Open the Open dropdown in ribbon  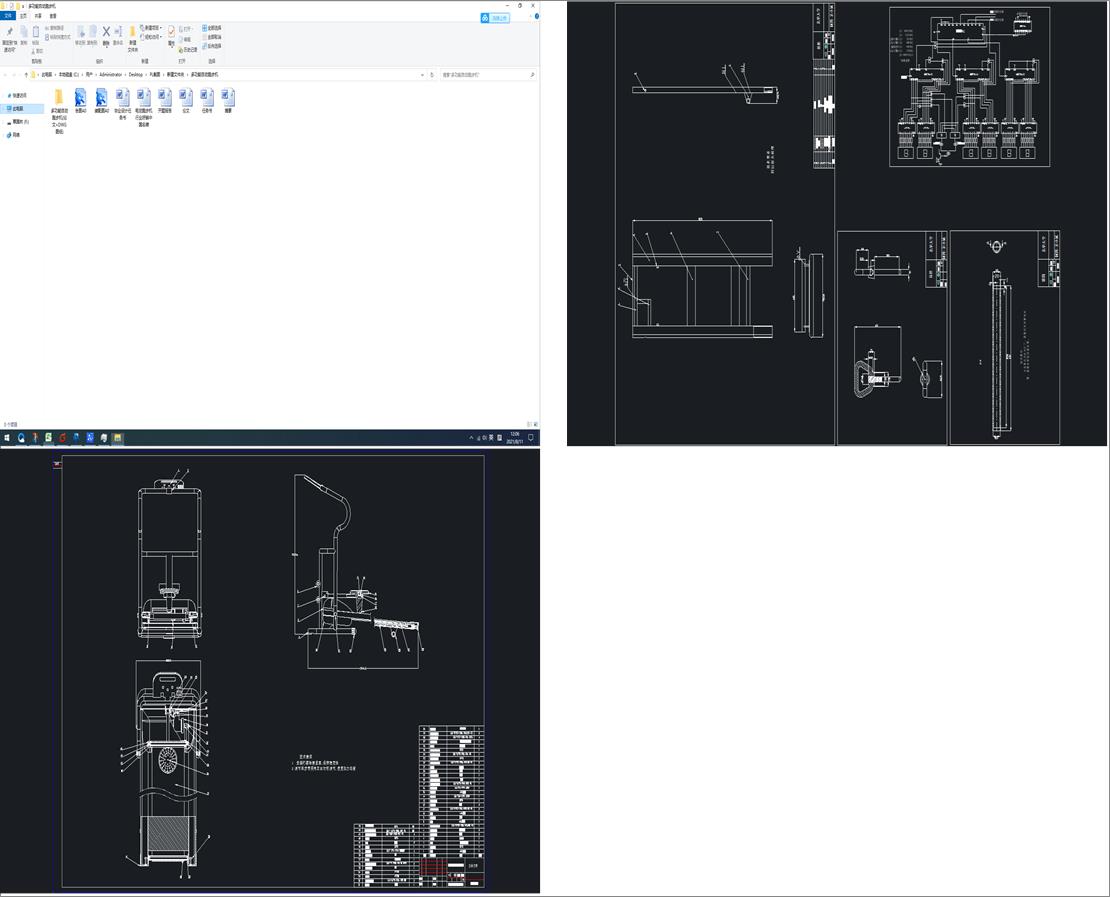(x=188, y=29)
